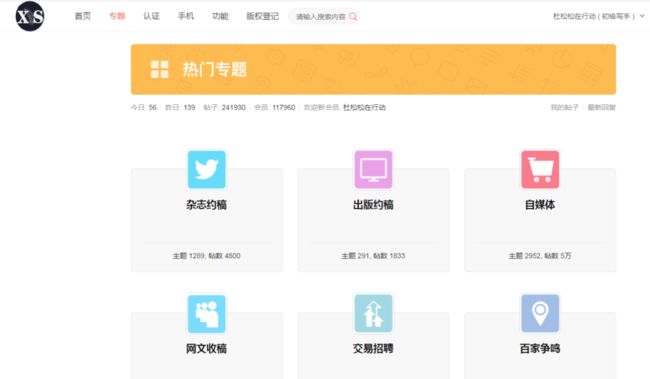Open the 百家争鸣 location pin icon
This screenshot has width=650, height=379.
[x=540, y=314]
